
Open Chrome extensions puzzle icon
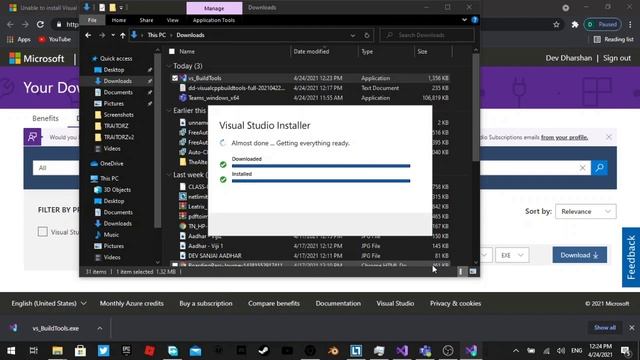[575, 24]
